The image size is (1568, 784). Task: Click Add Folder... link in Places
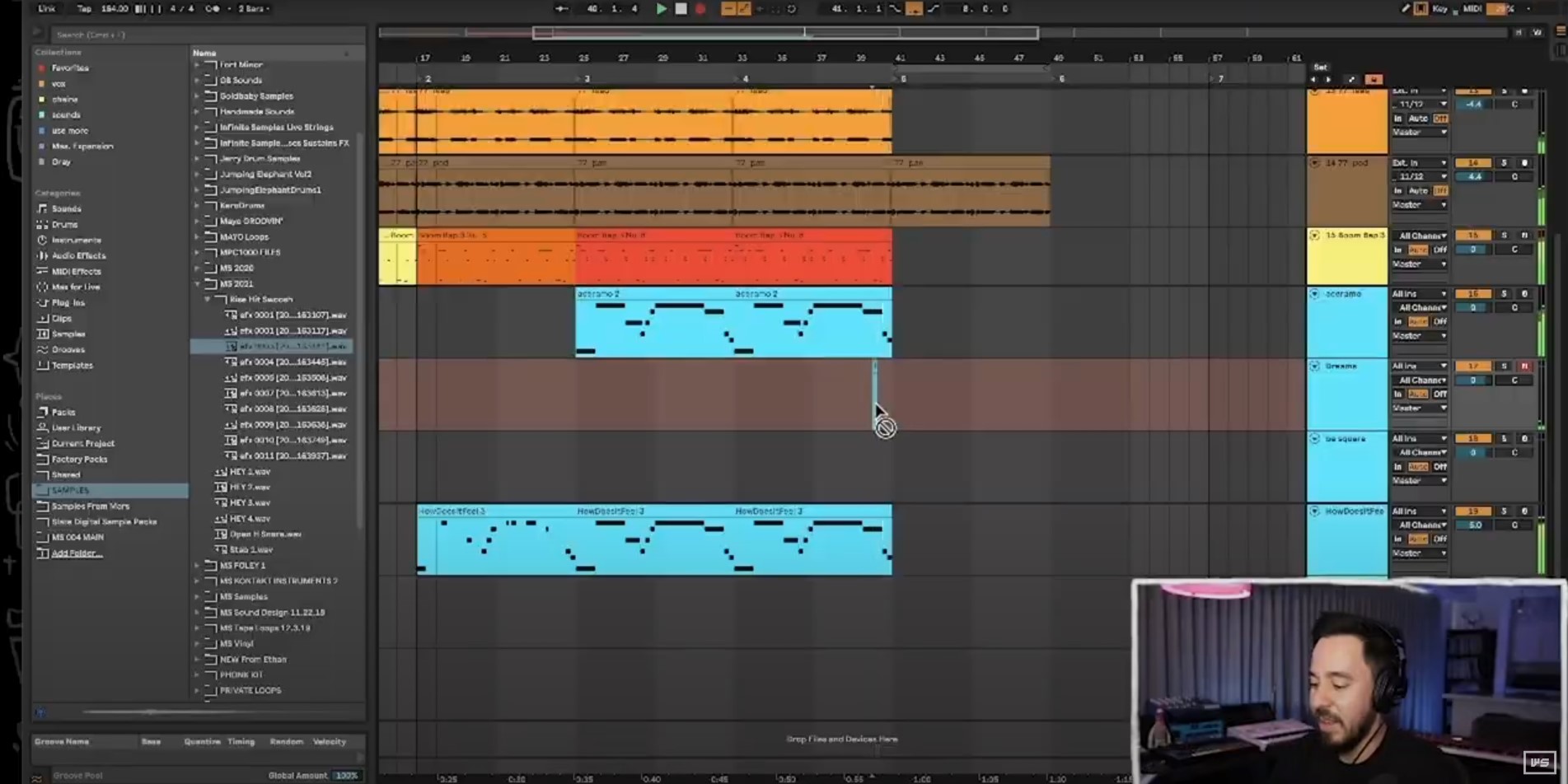pyautogui.click(x=77, y=553)
